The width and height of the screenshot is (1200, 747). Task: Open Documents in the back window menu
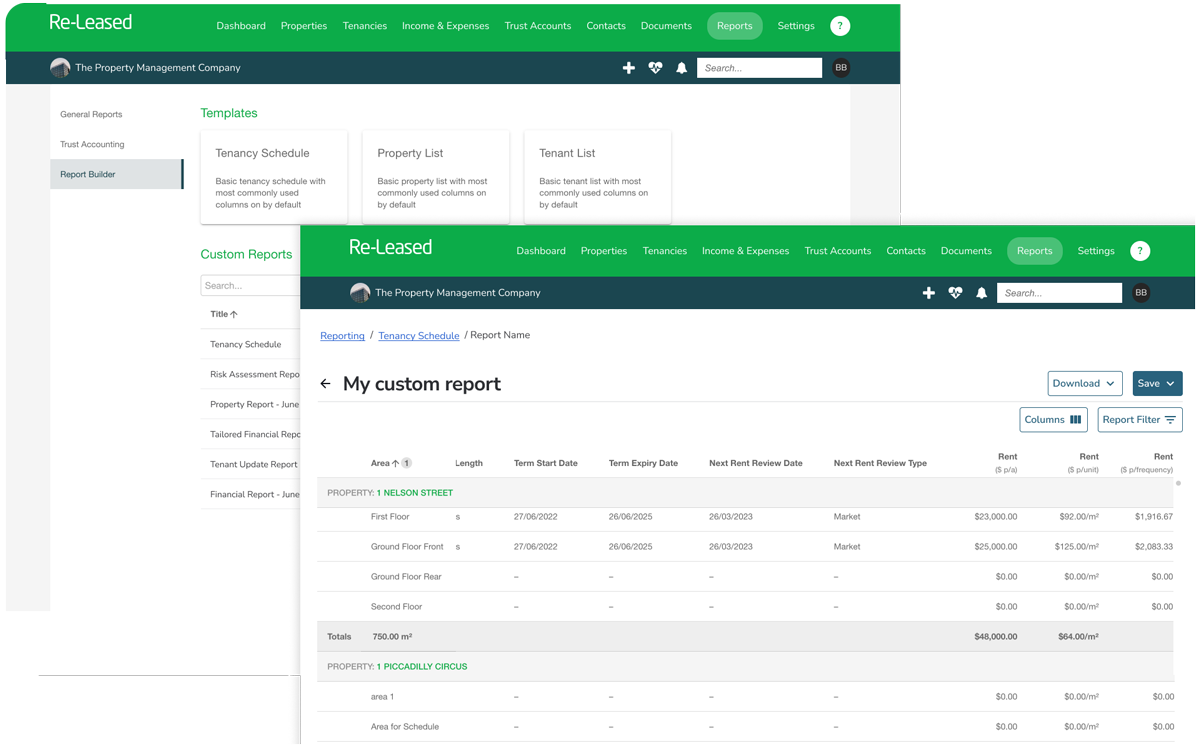point(666,26)
